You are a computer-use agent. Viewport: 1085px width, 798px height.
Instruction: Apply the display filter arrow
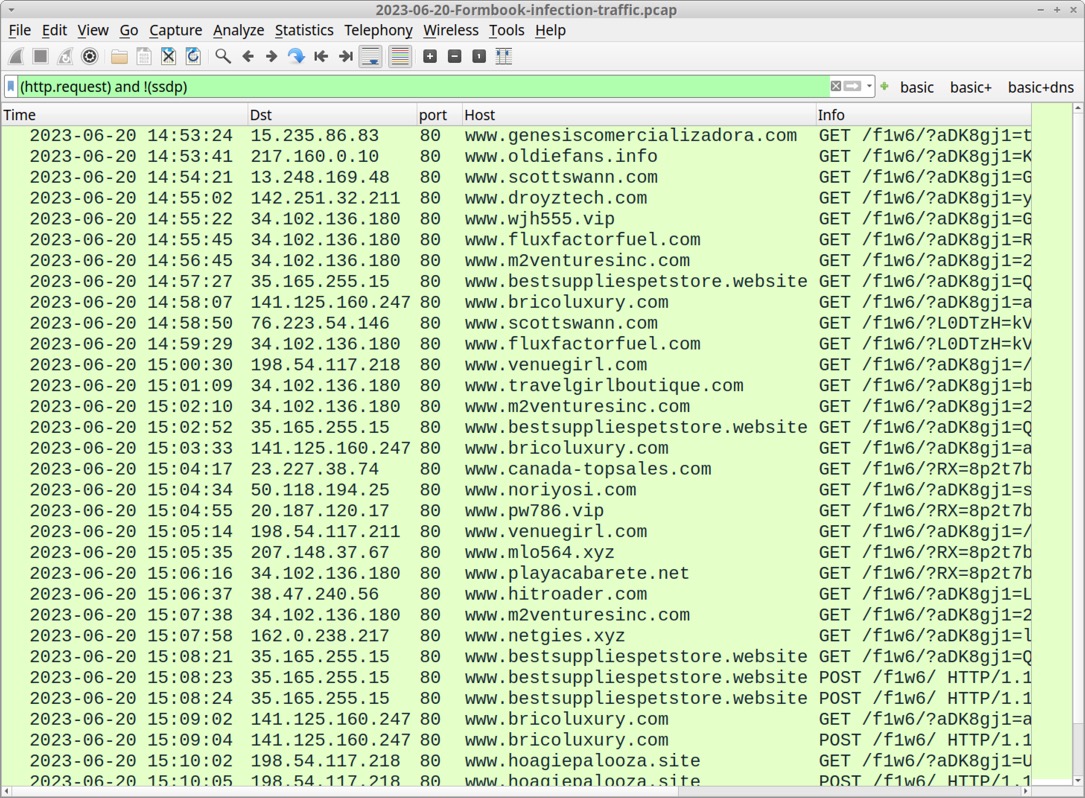click(x=852, y=87)
